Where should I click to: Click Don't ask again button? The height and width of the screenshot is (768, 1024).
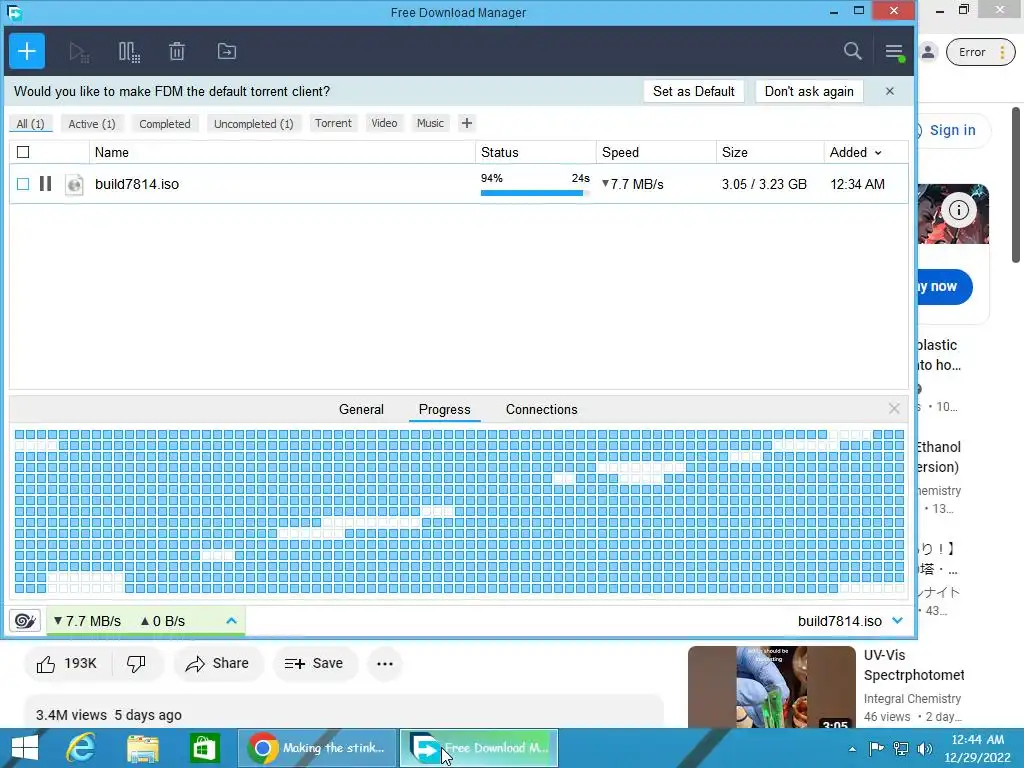[808, 91]
